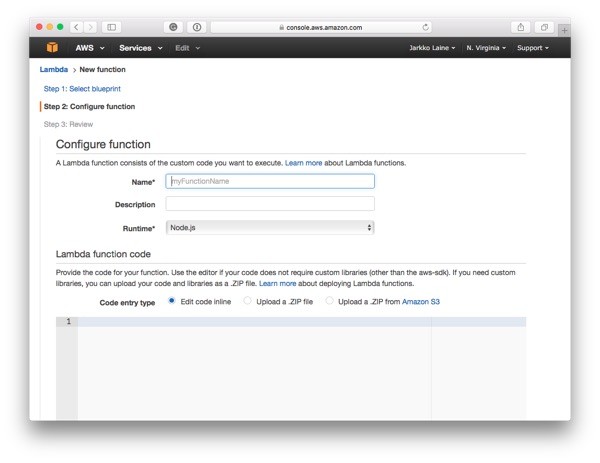The width and height of the screenshot is (600, 463).
Task: Open a new tab with plus button
Action: tap(564, 31)
